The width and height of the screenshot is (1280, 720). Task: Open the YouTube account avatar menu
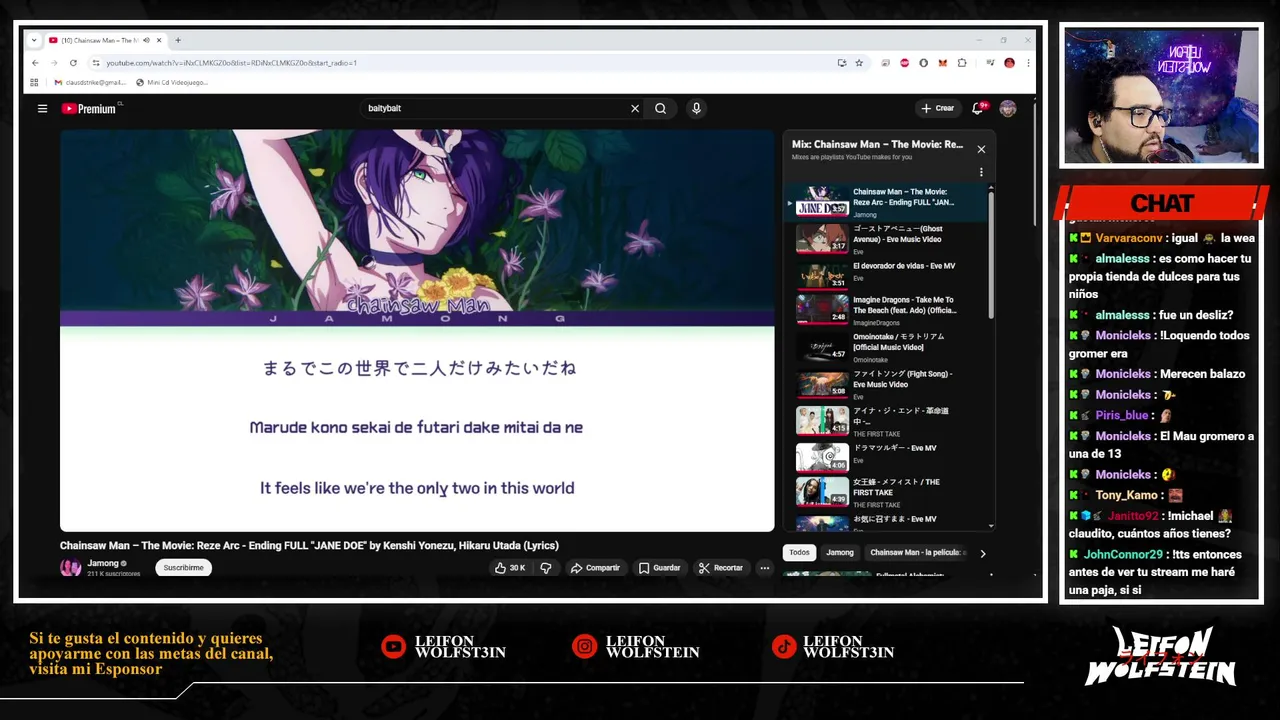coord(1007,108)
